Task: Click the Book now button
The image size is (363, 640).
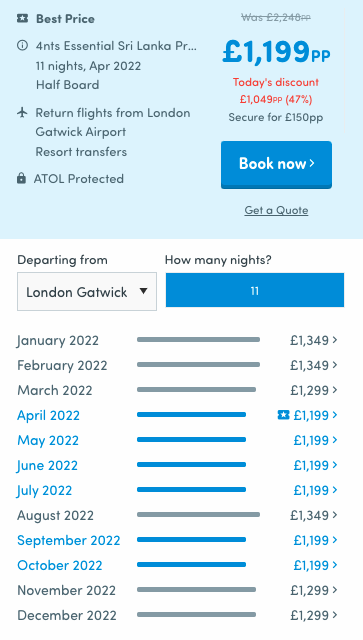Action: coord(276,164)
